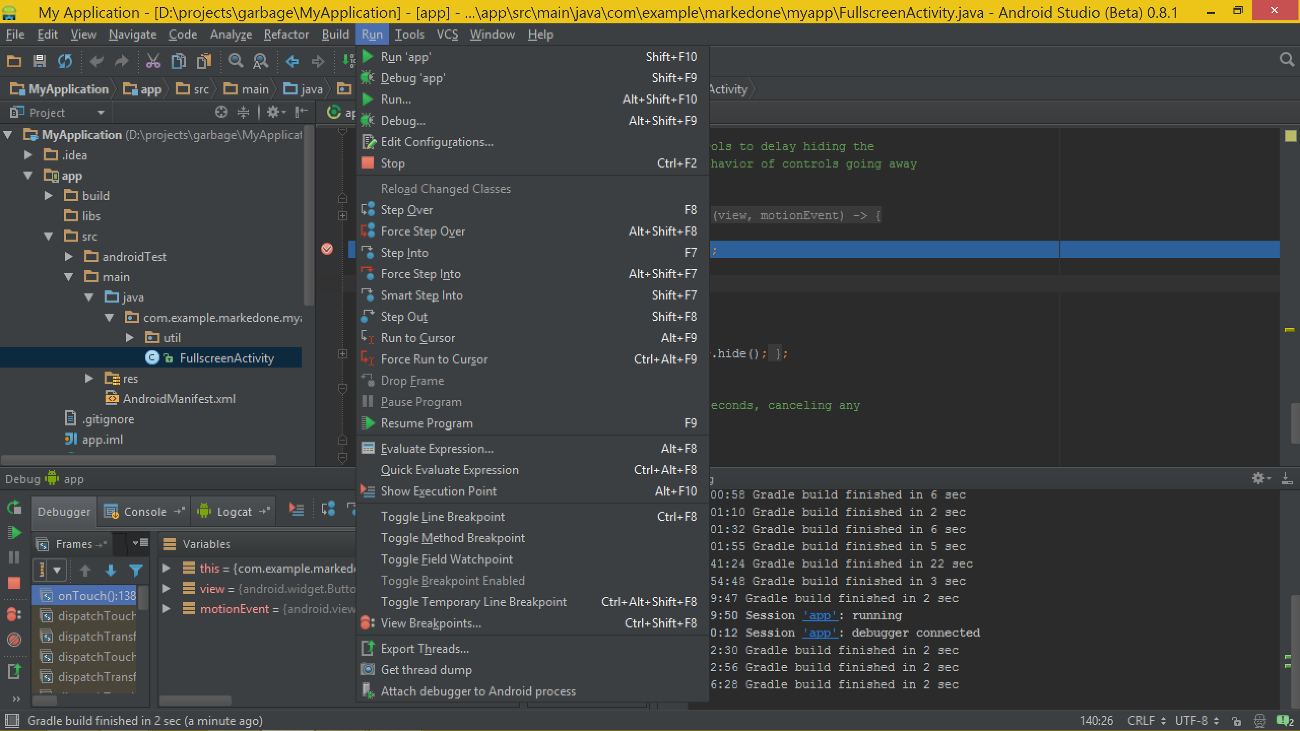Click the next frame down arrow
1300x731 pixels.
pyautogui.click(x=111, y=570)
